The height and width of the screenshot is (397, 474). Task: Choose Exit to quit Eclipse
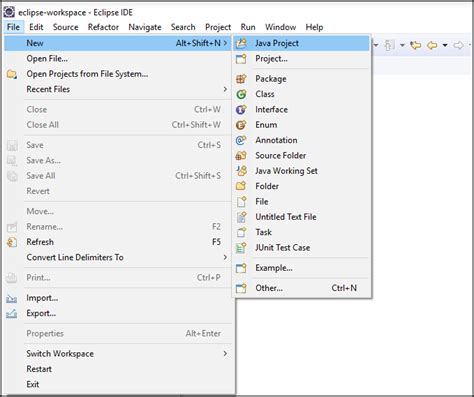coord(118,384)
